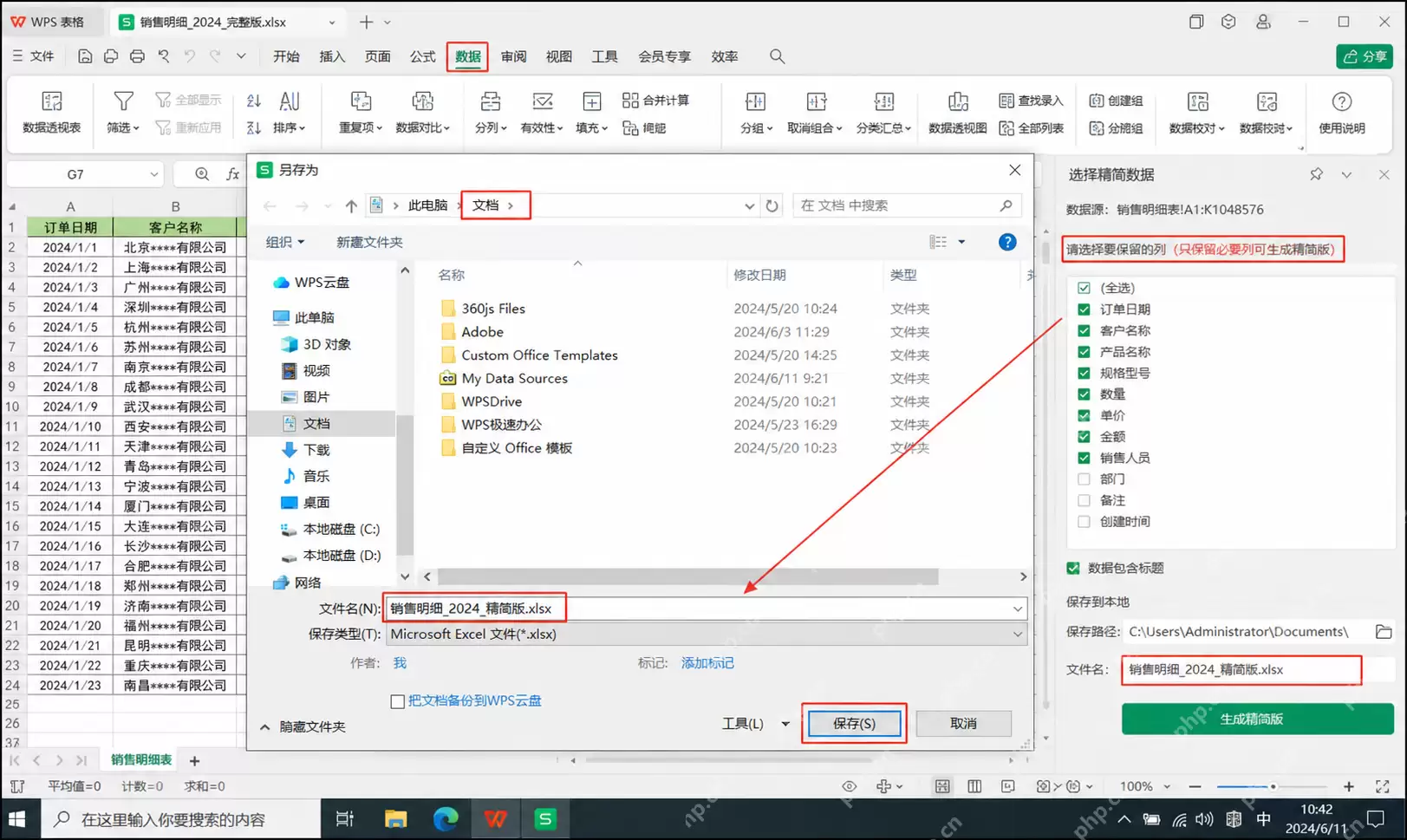
Task: Go up one folder level in dialog
Action: 350,205
